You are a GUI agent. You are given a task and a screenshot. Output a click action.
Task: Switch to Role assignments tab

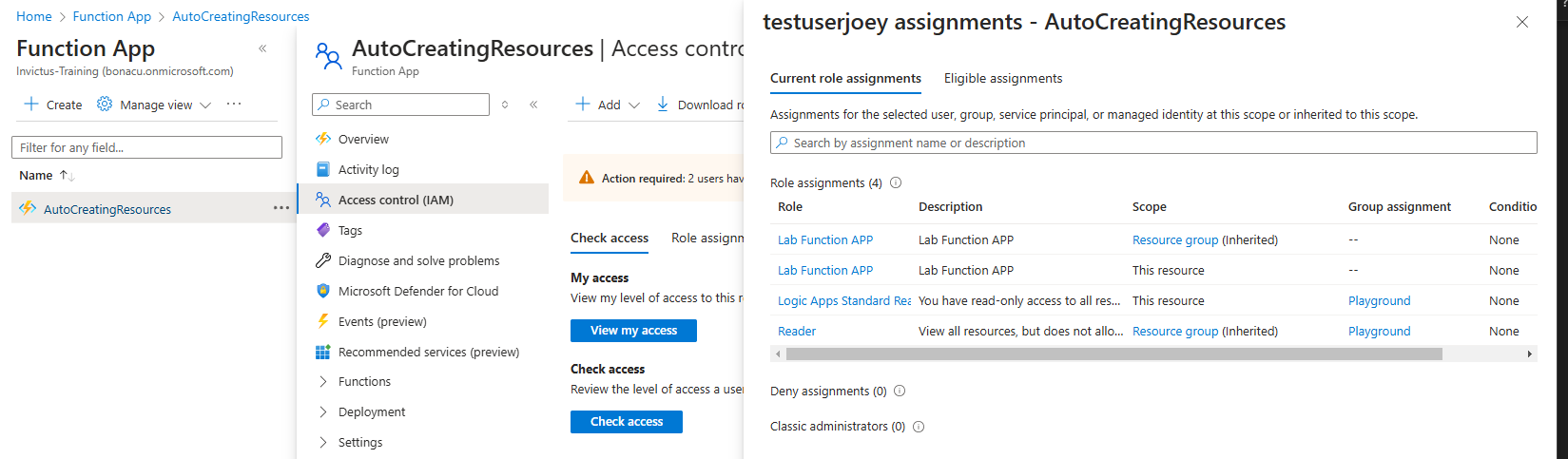point(707,238)
